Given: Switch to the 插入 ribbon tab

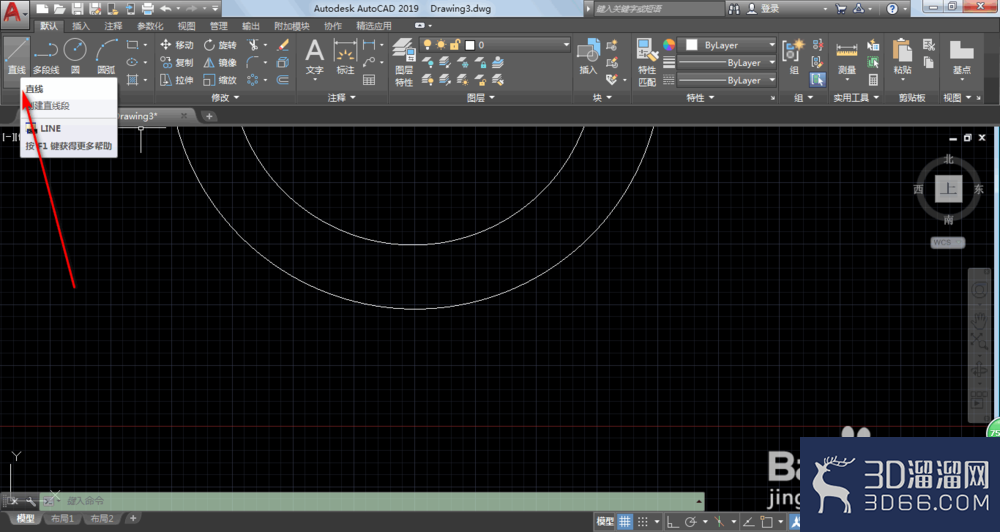Looking at the screenshot, I should [x=81, y=26].
